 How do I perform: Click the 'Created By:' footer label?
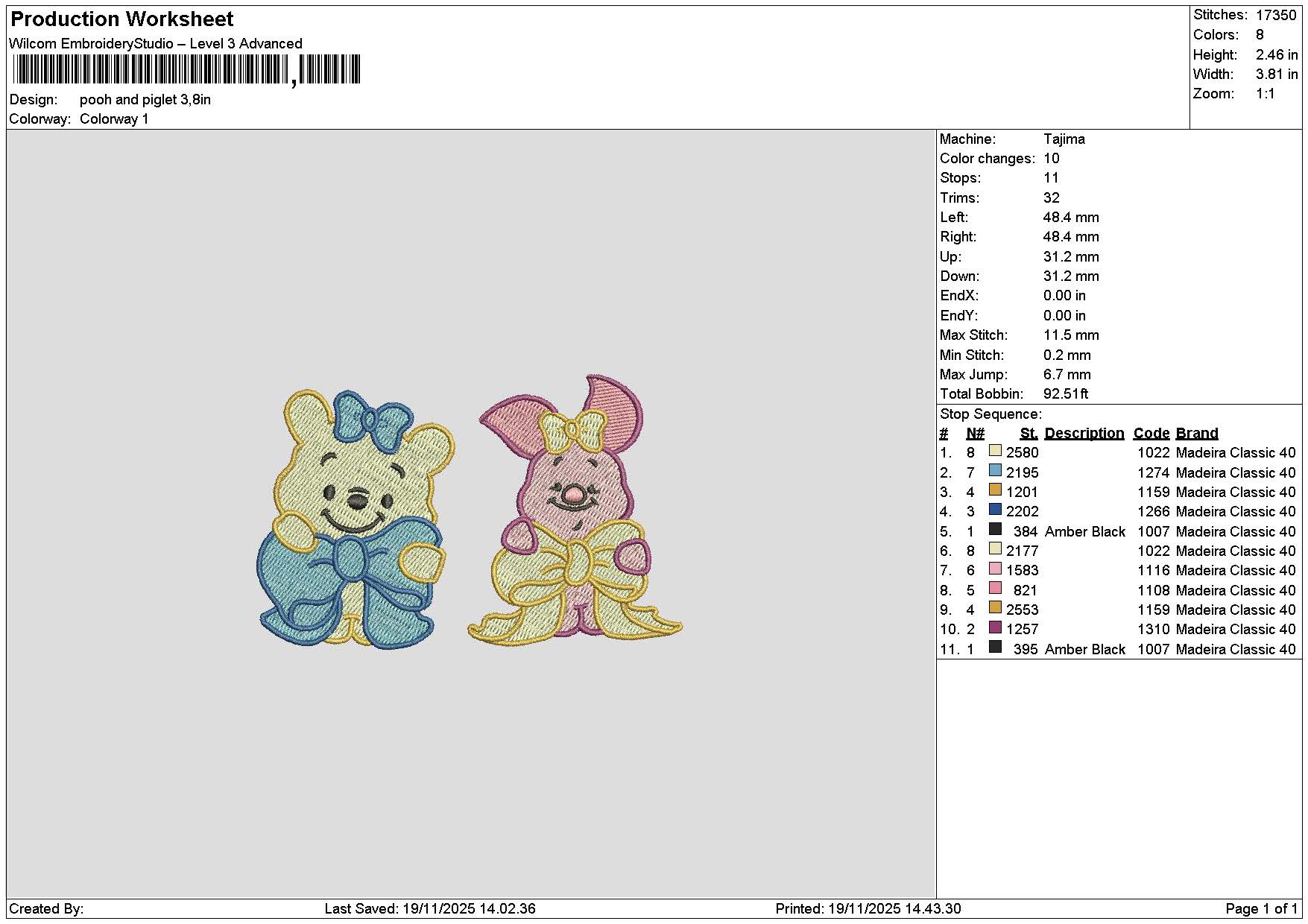46,909
